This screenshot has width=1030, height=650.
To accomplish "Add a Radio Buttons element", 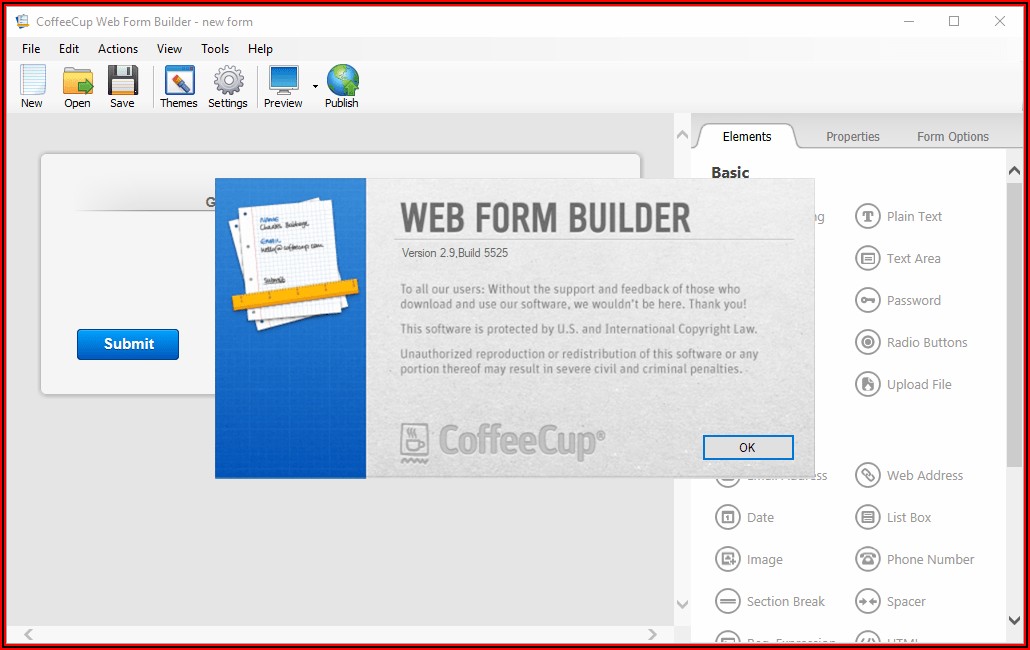I will pyautogui.click(x=911, y=342).
